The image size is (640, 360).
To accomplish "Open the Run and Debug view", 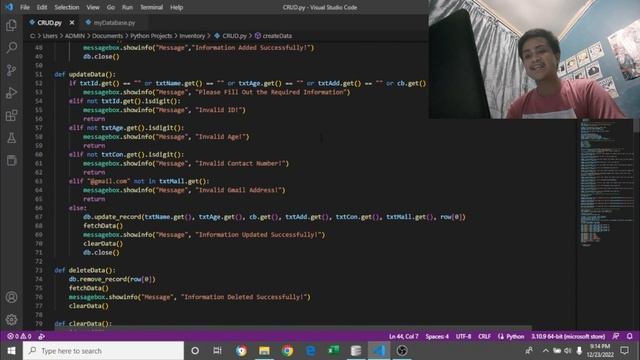I will pos(11,93).
